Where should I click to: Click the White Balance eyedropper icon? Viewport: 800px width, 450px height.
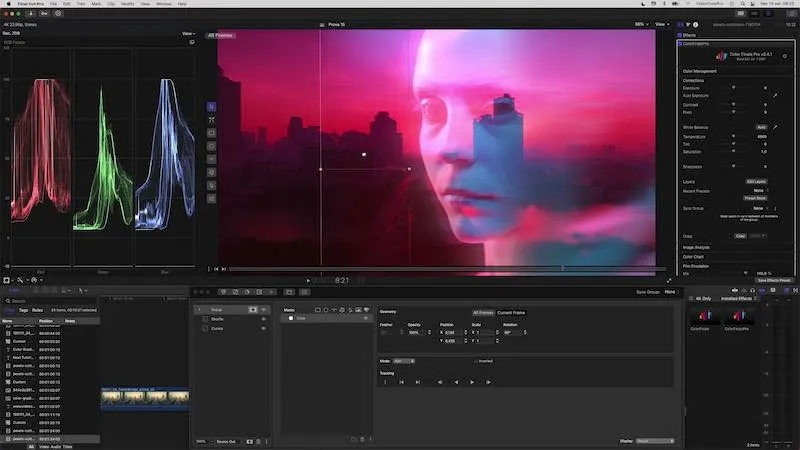click(x=775, y=127)
